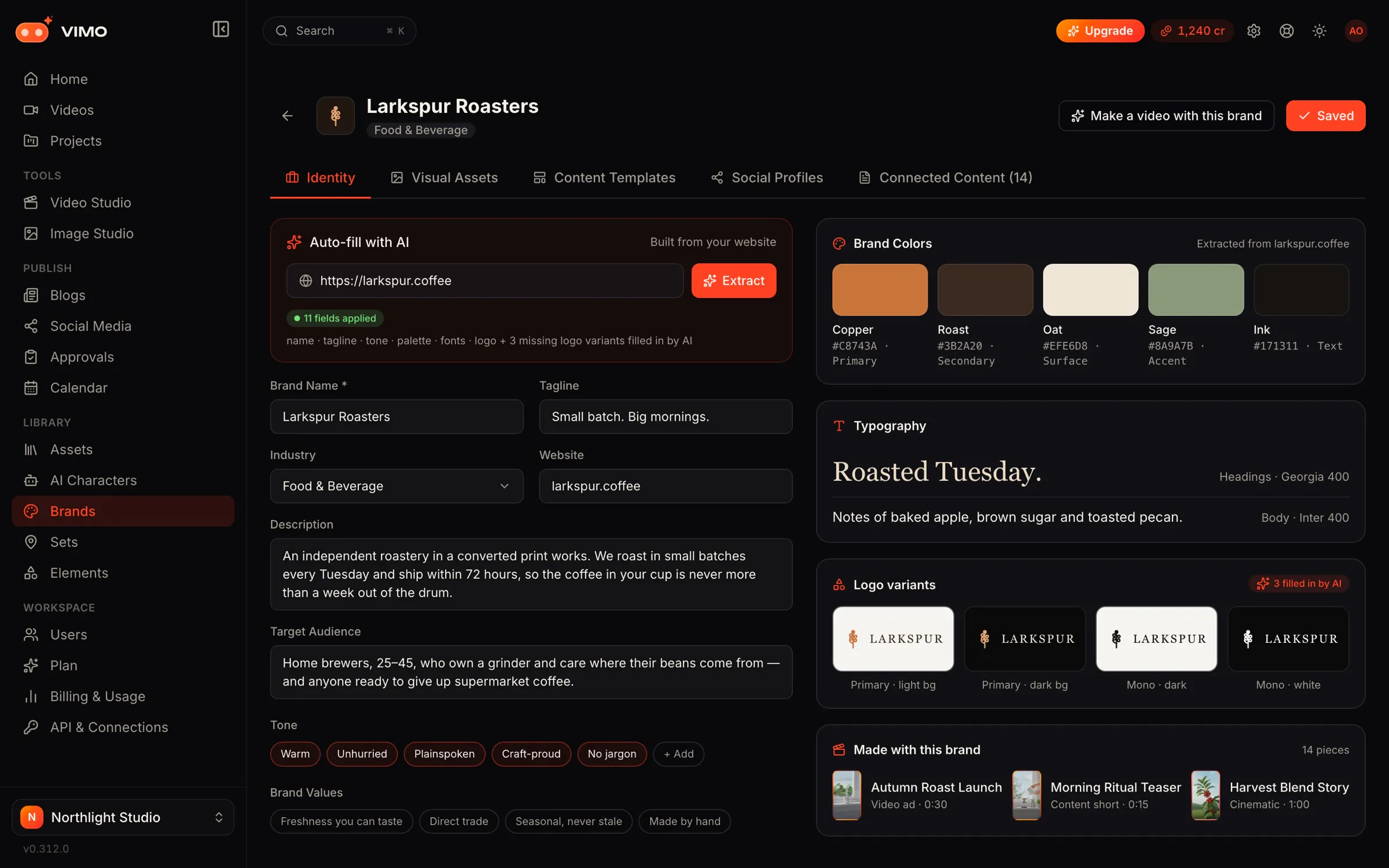This screenshot has width=1389, height=868.
Task: Open Assets library
Action: pos(123,450)
